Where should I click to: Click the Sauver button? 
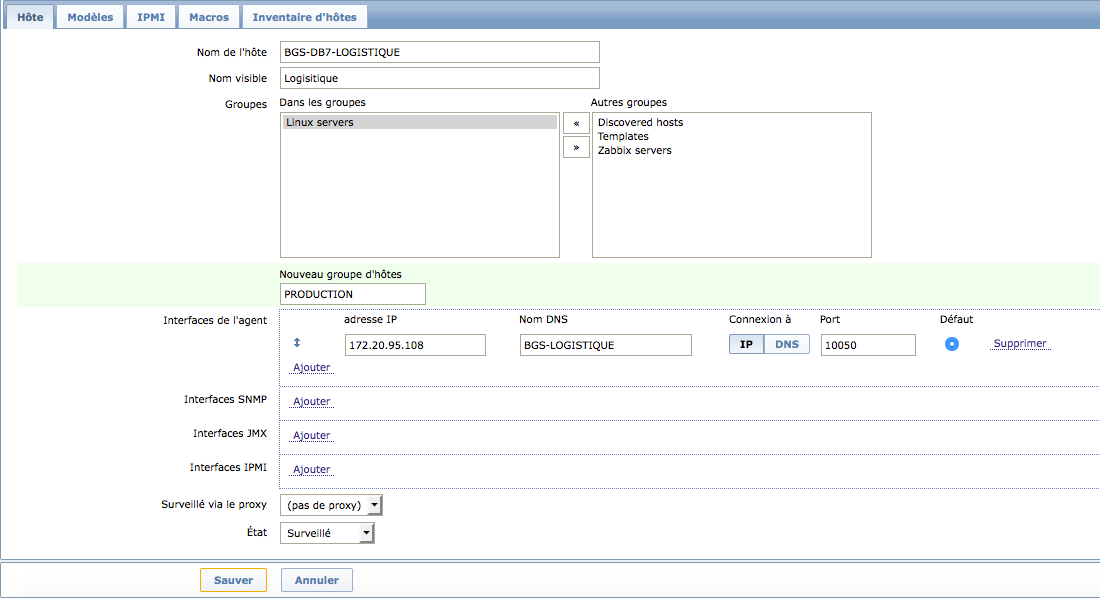coord(233,580)
